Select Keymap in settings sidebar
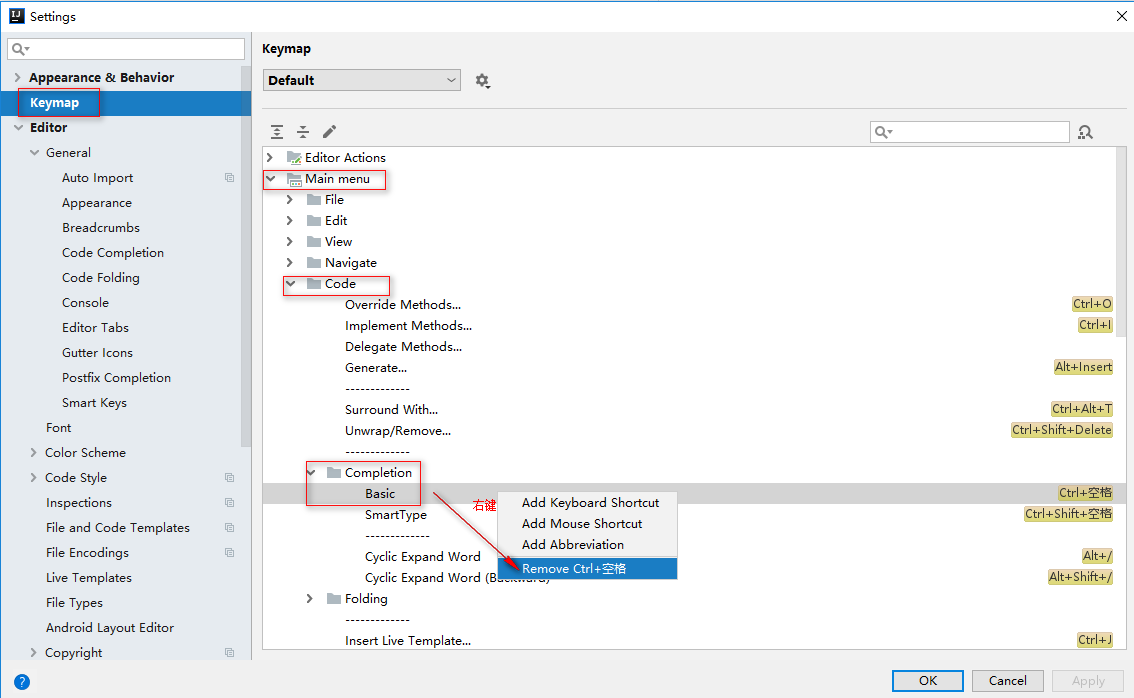Screen dimensions: 1134x698 [x=126, y=103]
